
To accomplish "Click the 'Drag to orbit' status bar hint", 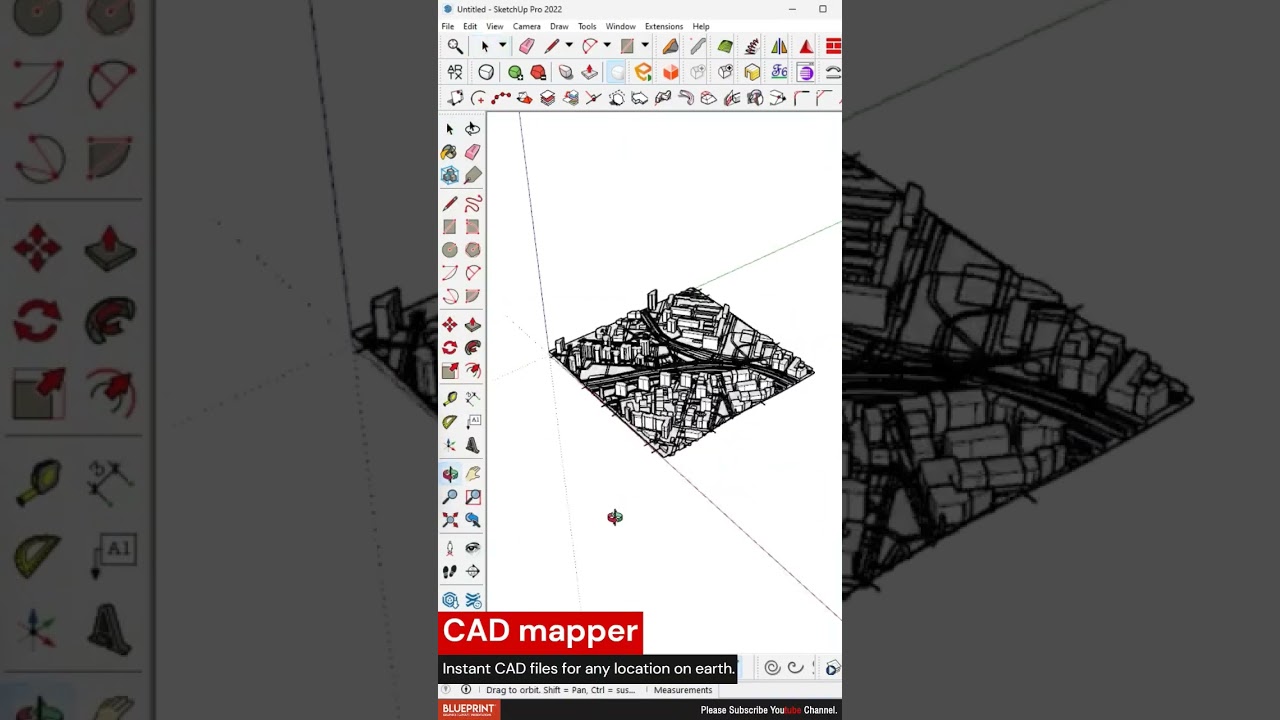I will [560, 690].
